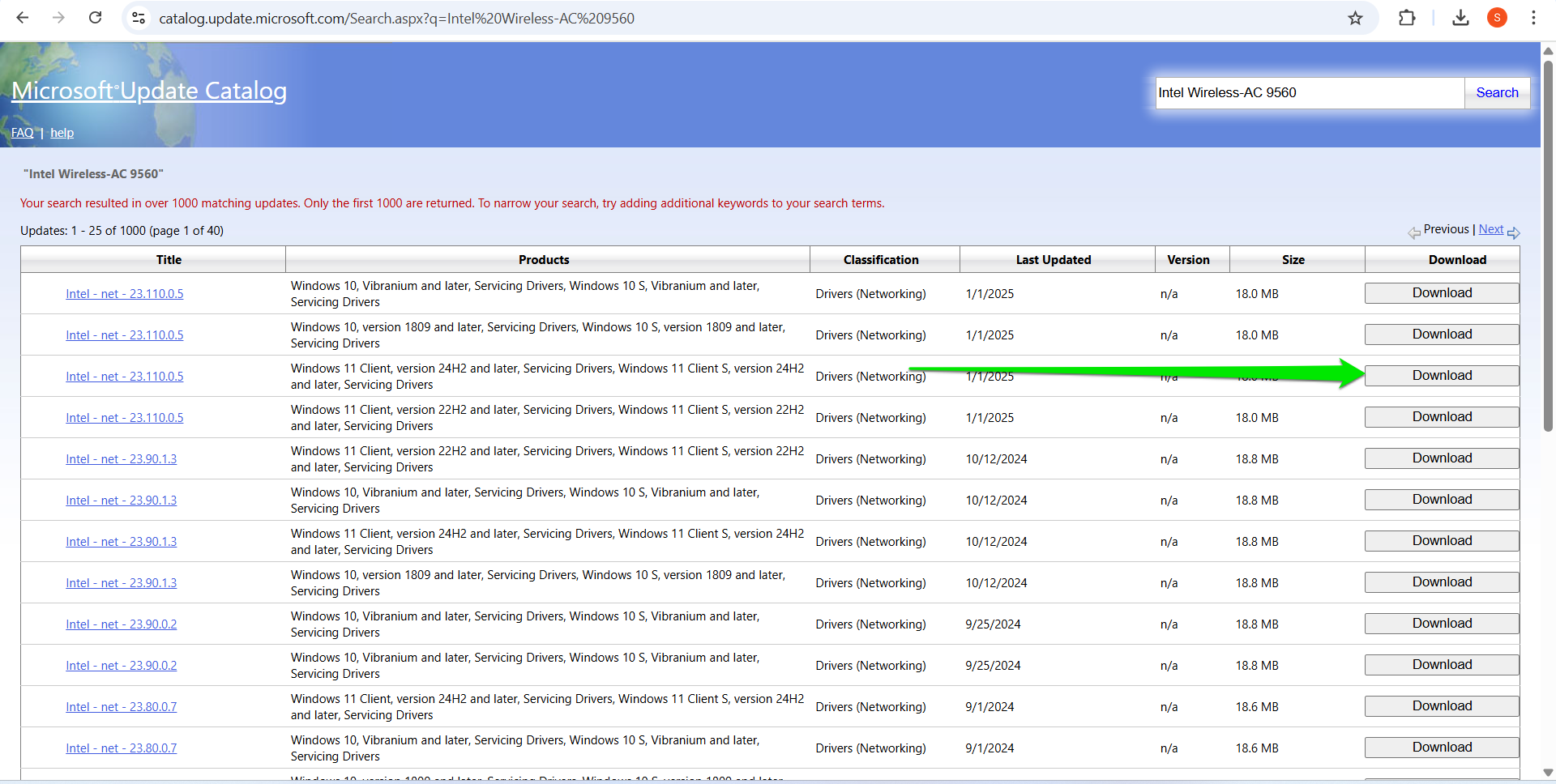Click the Search button
1556x784 pixels.
click(1496, 93)
